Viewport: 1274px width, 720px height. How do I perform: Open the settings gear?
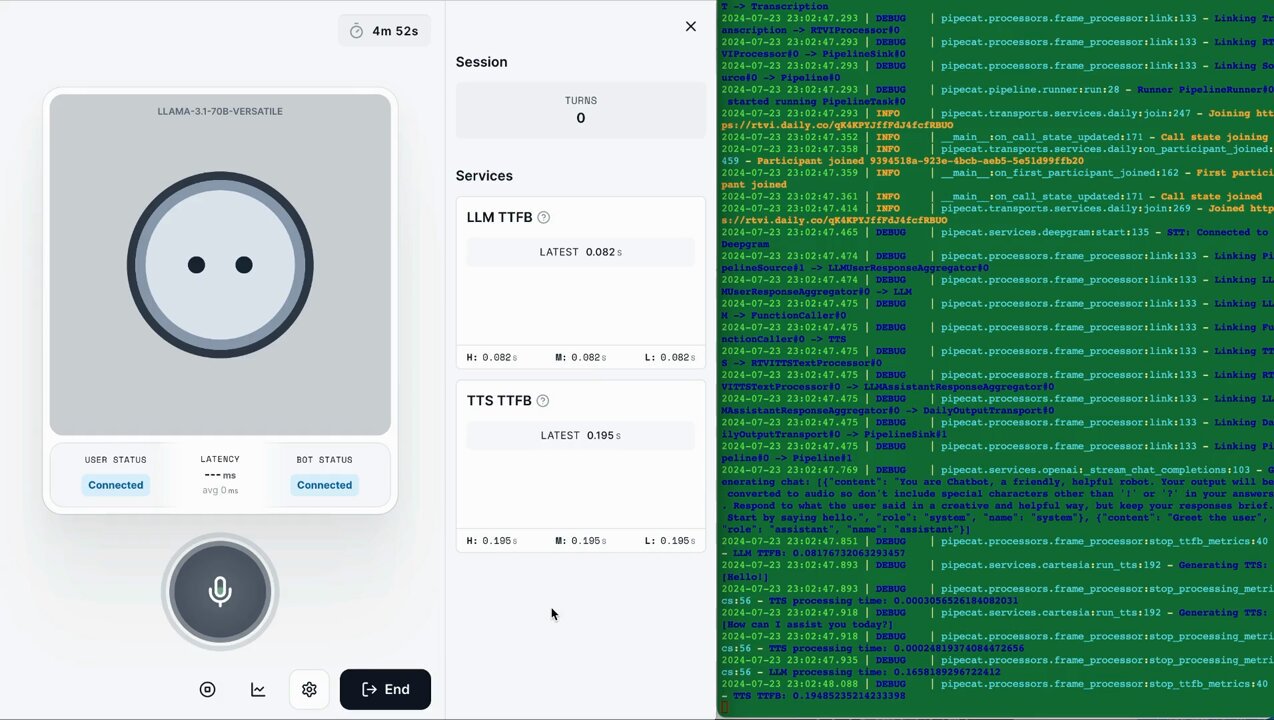pos(309,689)
